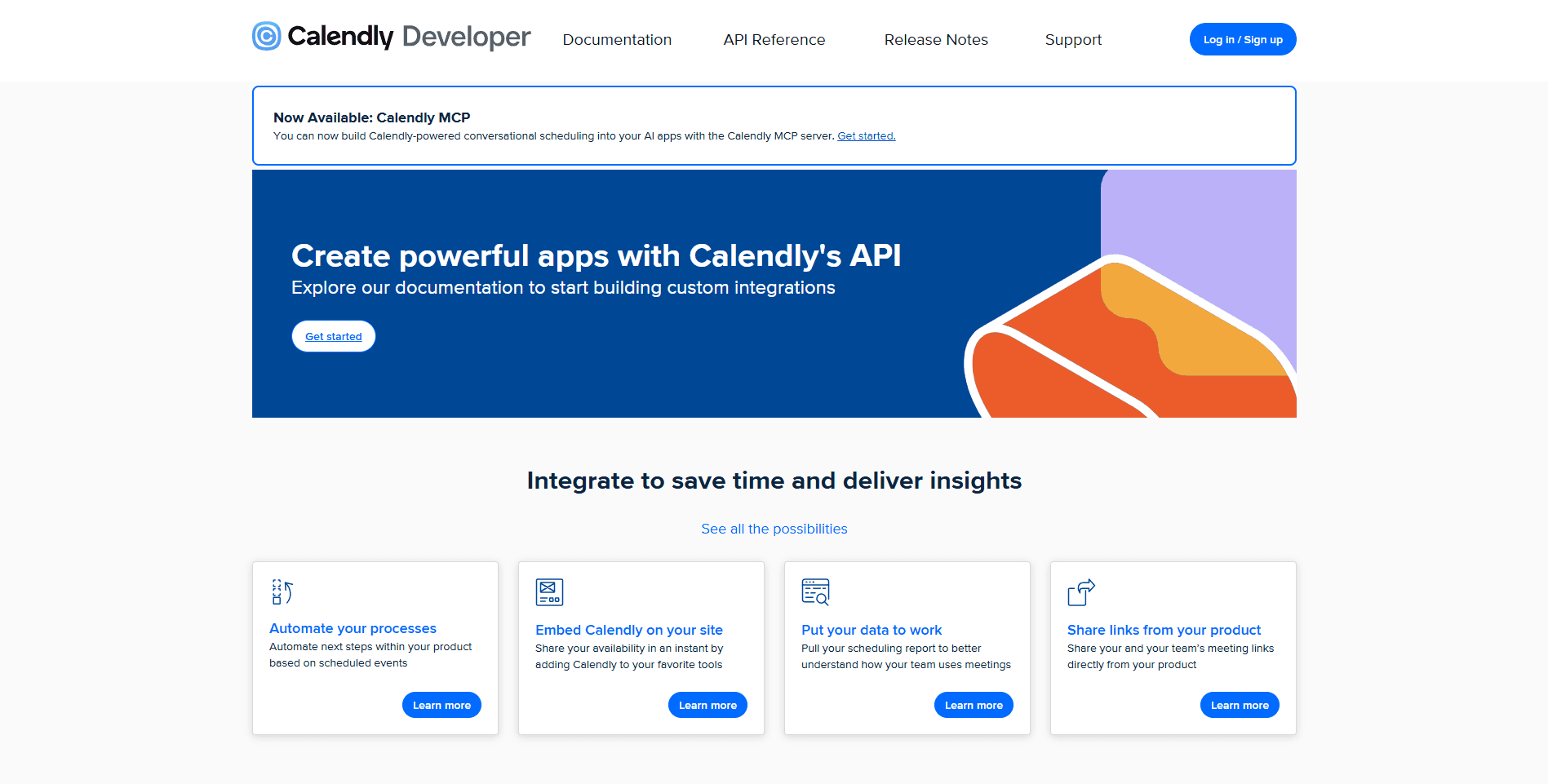Open the API Reference menu item
Viewport: 1548px width, 784px height.
tap(774, 40)
